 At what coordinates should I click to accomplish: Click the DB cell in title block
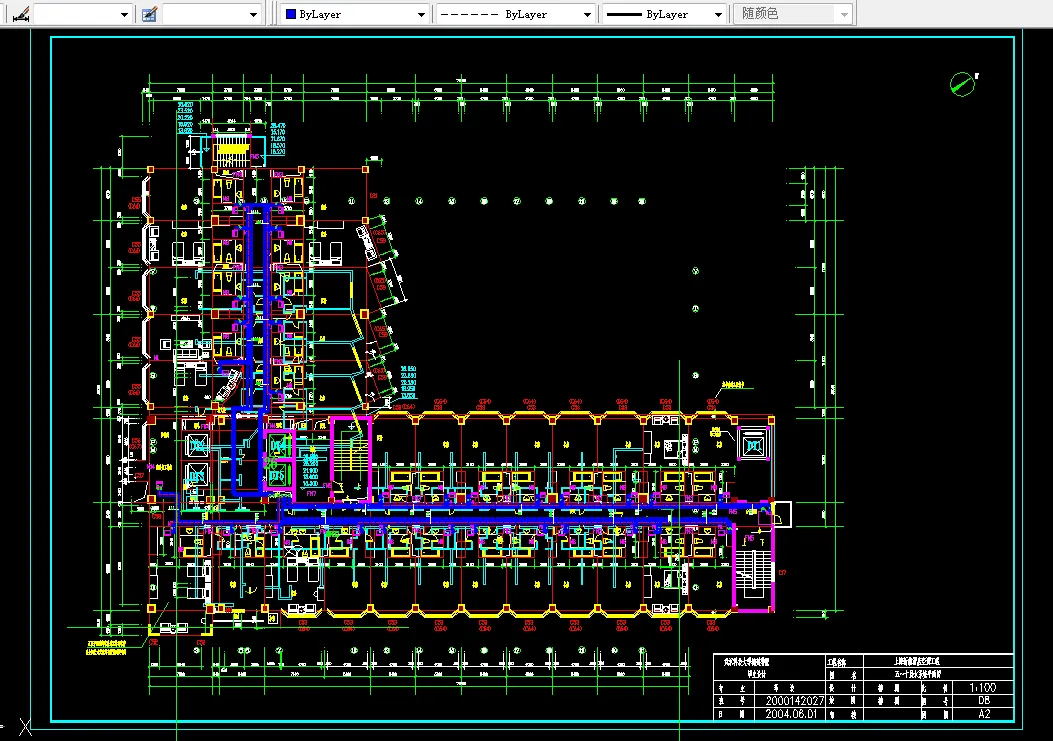(x=984, y=700)
